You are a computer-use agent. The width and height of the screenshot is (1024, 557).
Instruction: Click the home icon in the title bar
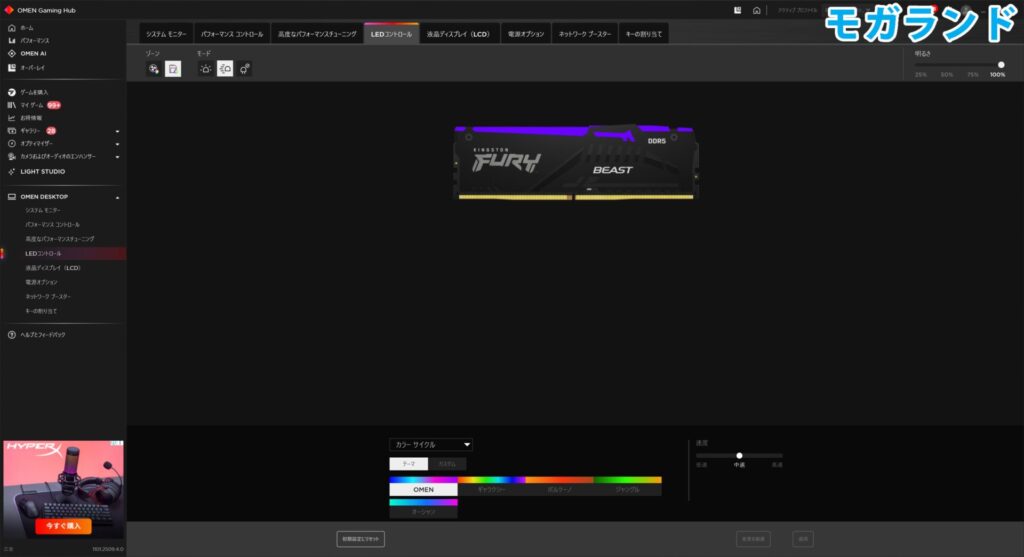click(757, 10)
